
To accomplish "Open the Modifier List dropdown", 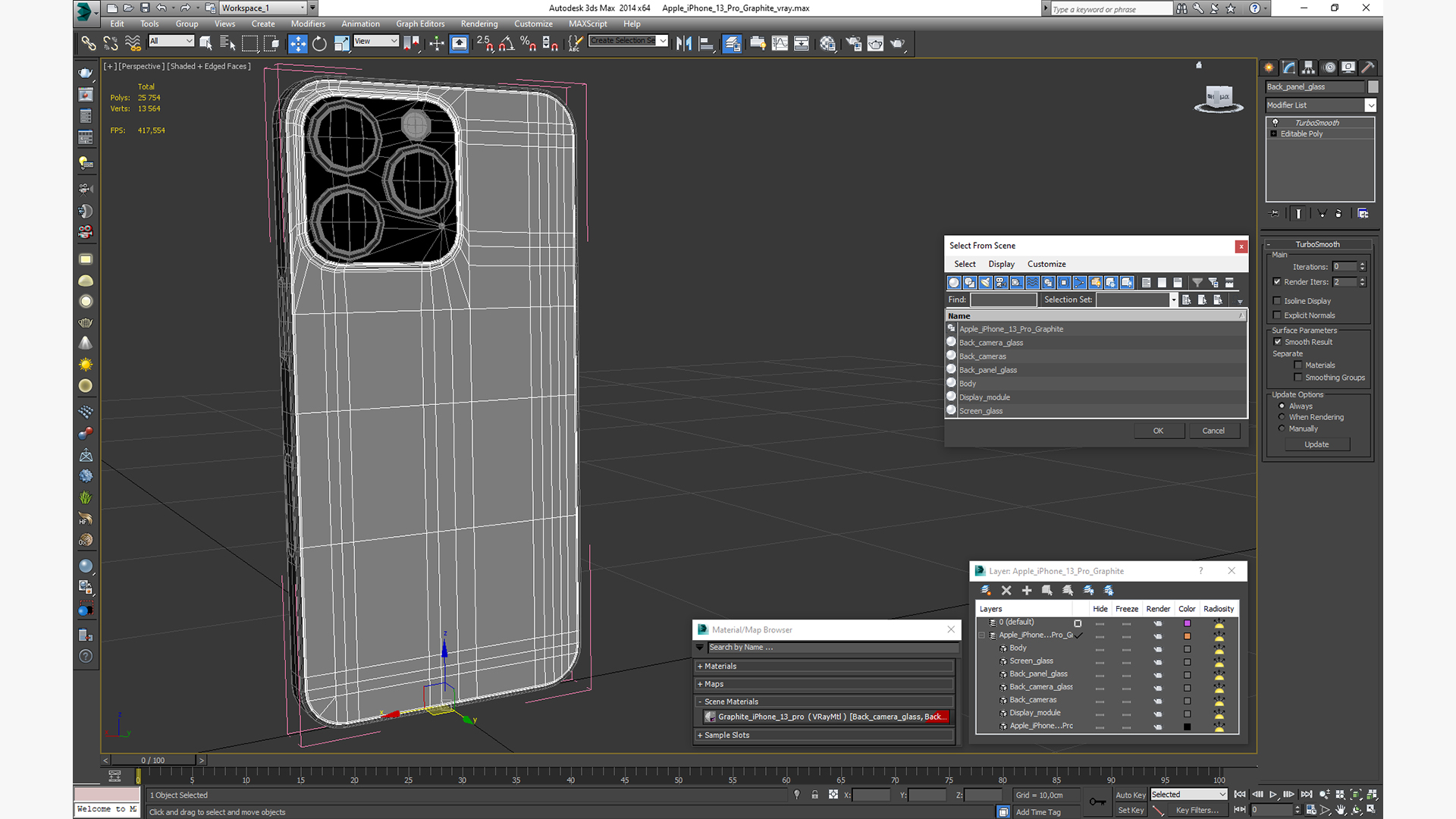I will 1370,105.
